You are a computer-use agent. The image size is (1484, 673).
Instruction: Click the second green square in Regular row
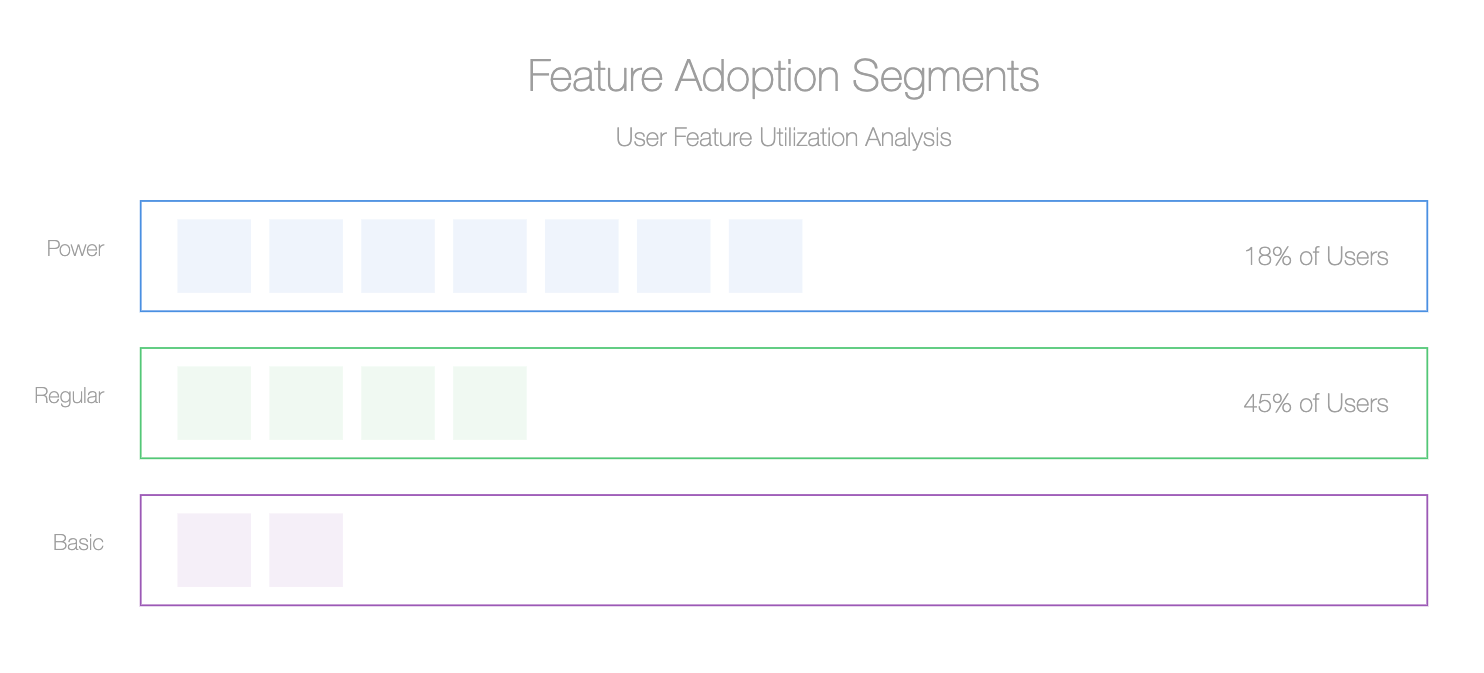(x=306, y=403)
